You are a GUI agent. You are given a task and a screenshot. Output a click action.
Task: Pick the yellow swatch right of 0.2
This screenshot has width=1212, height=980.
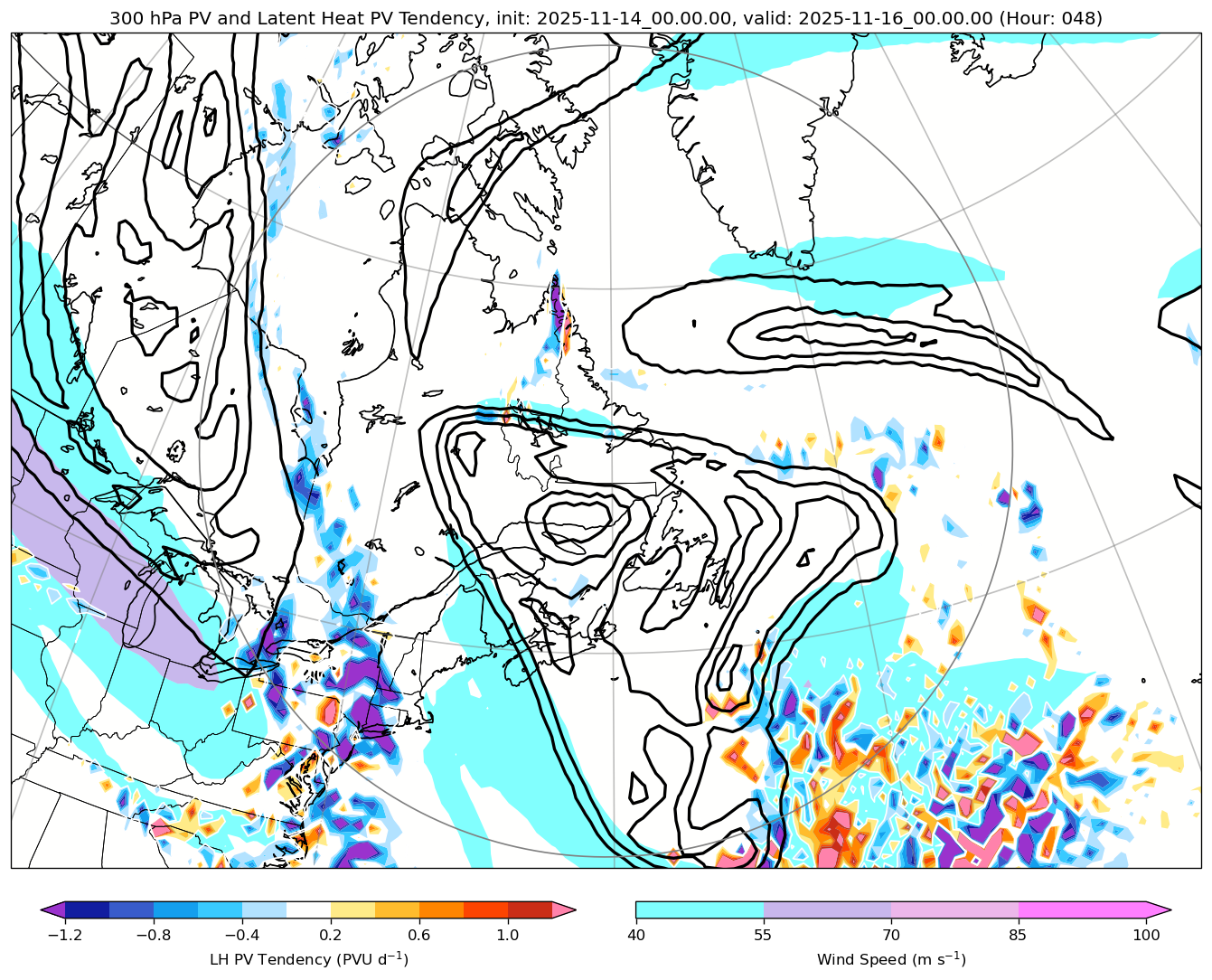352,909
